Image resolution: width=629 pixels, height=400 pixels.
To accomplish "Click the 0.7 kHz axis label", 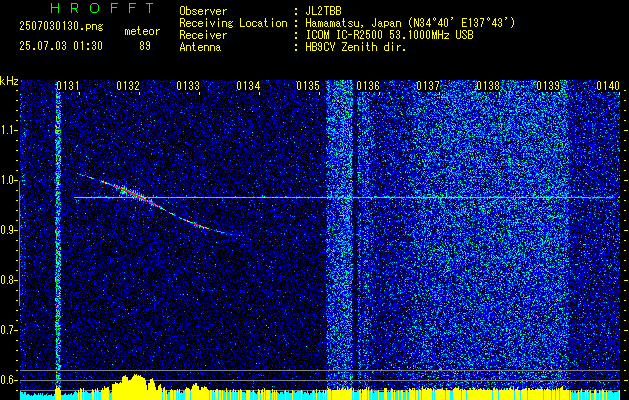I will (8, 330).
